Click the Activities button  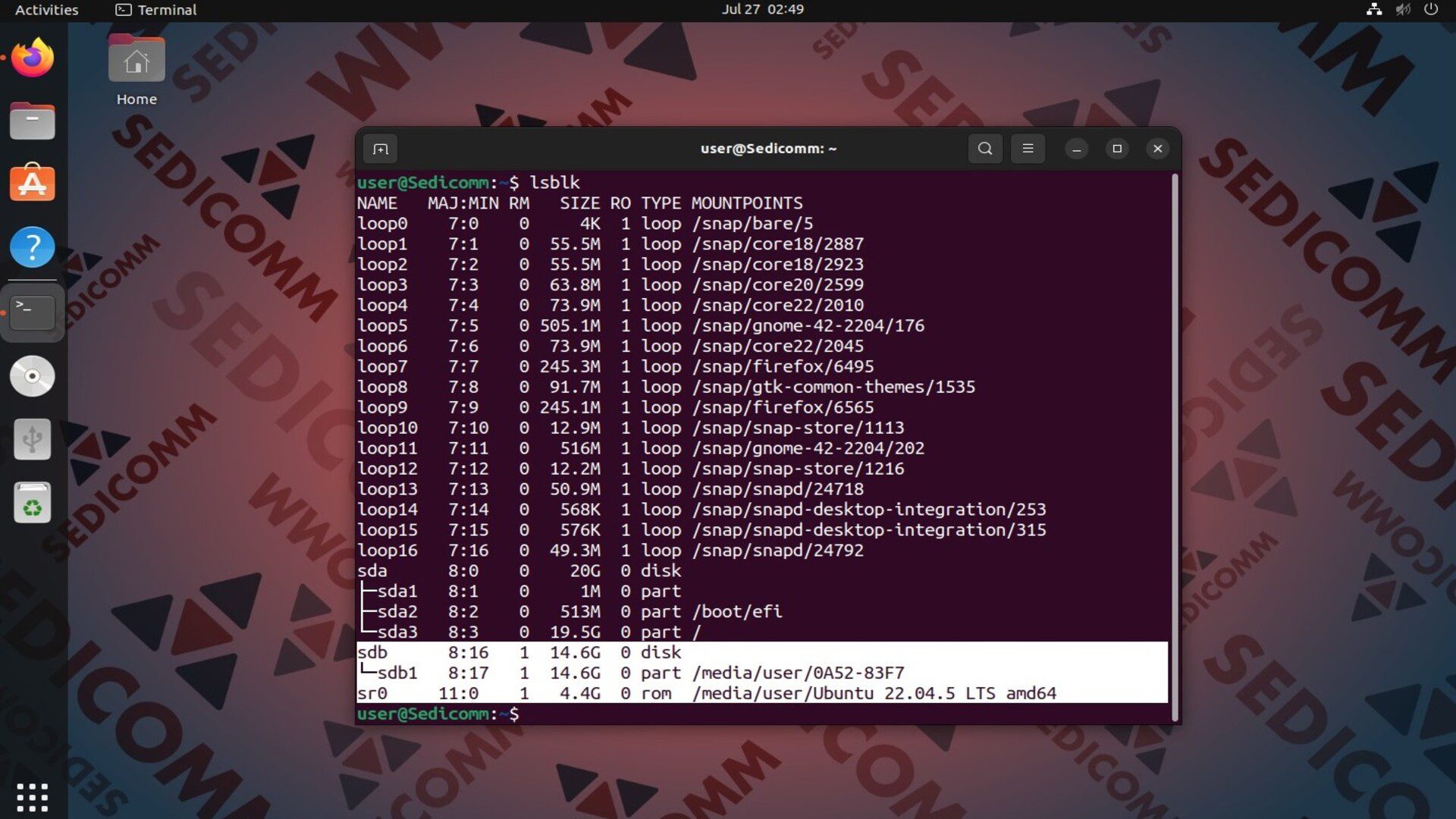(46, 10)
